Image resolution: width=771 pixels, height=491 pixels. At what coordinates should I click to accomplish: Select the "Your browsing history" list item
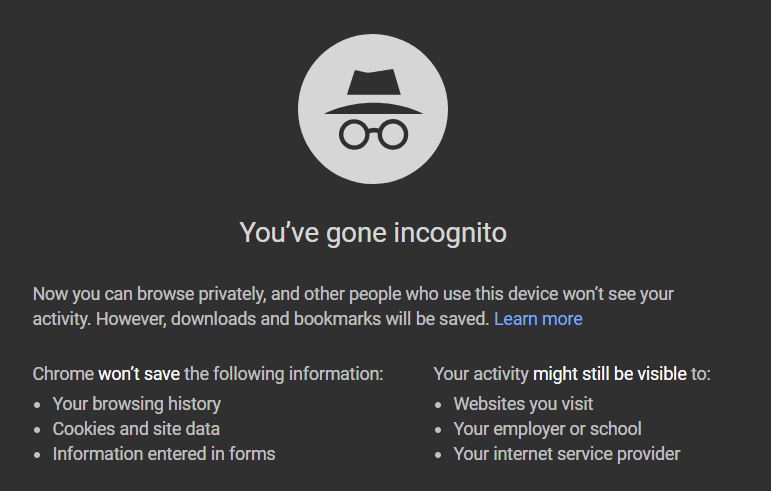tap(137, 404)
